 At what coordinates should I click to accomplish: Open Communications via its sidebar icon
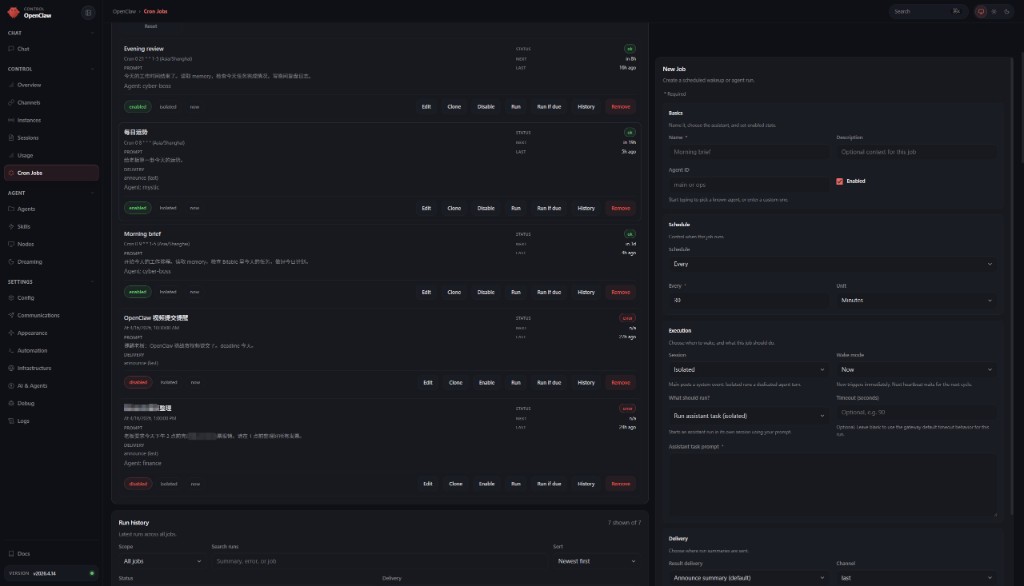point(11,316)
